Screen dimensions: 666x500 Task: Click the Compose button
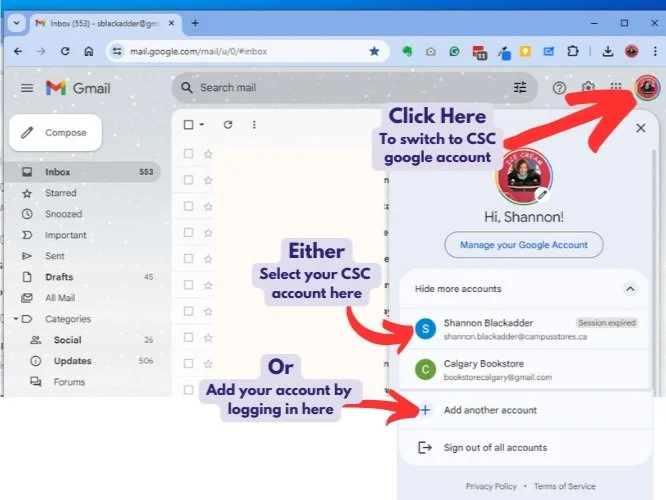pos(56,133)
